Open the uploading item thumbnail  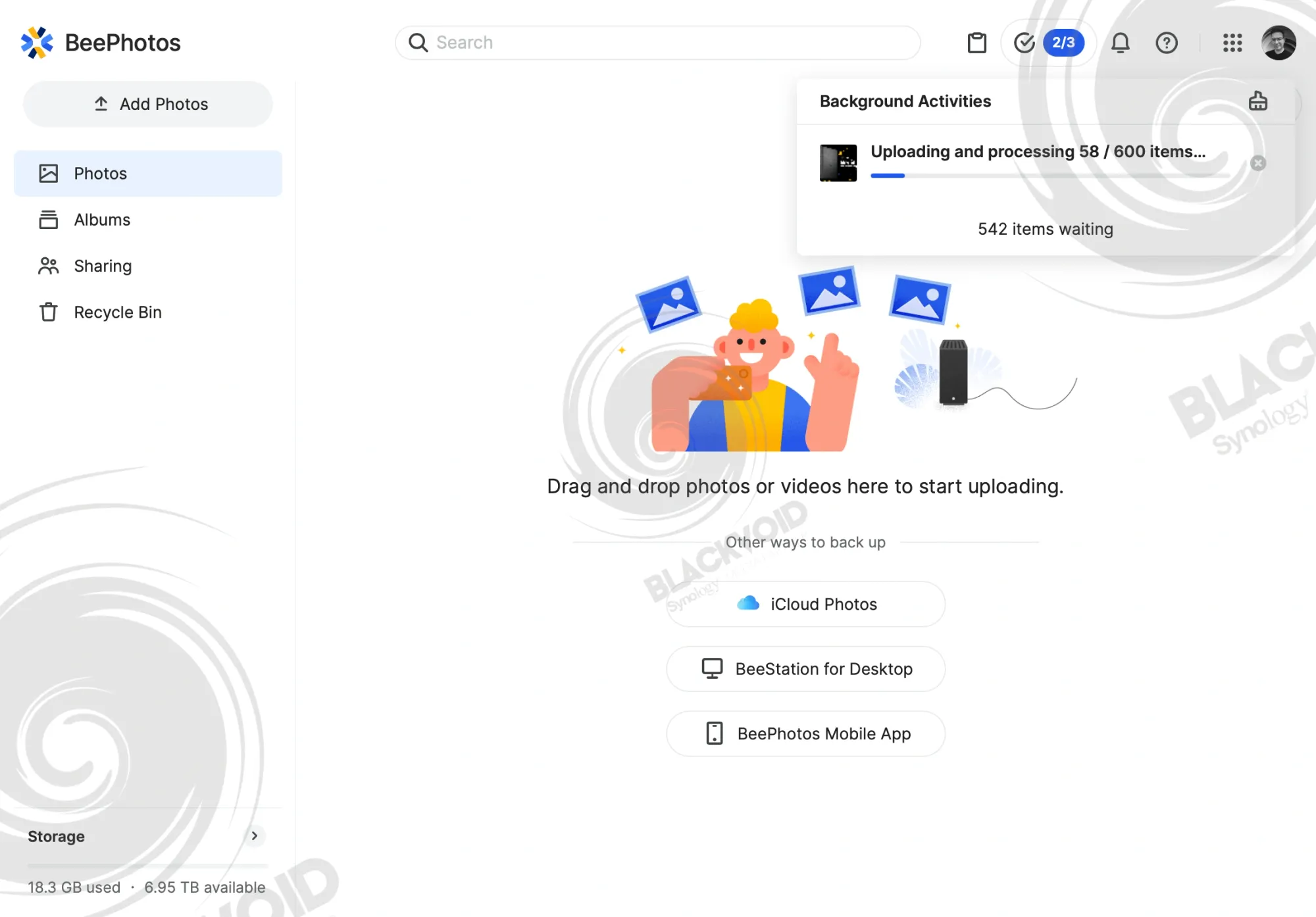coord(838,162)
